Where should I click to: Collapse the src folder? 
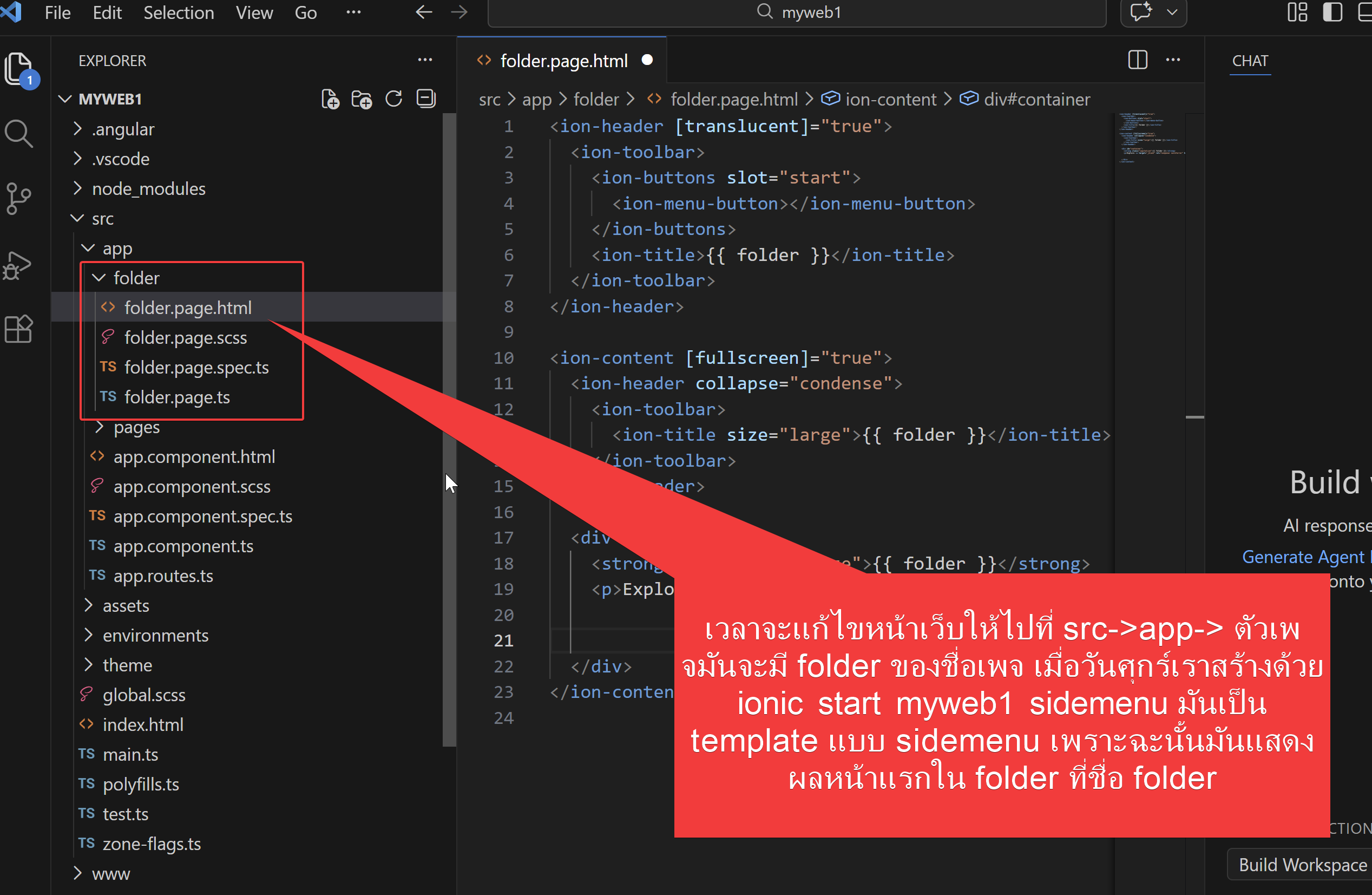102,219
